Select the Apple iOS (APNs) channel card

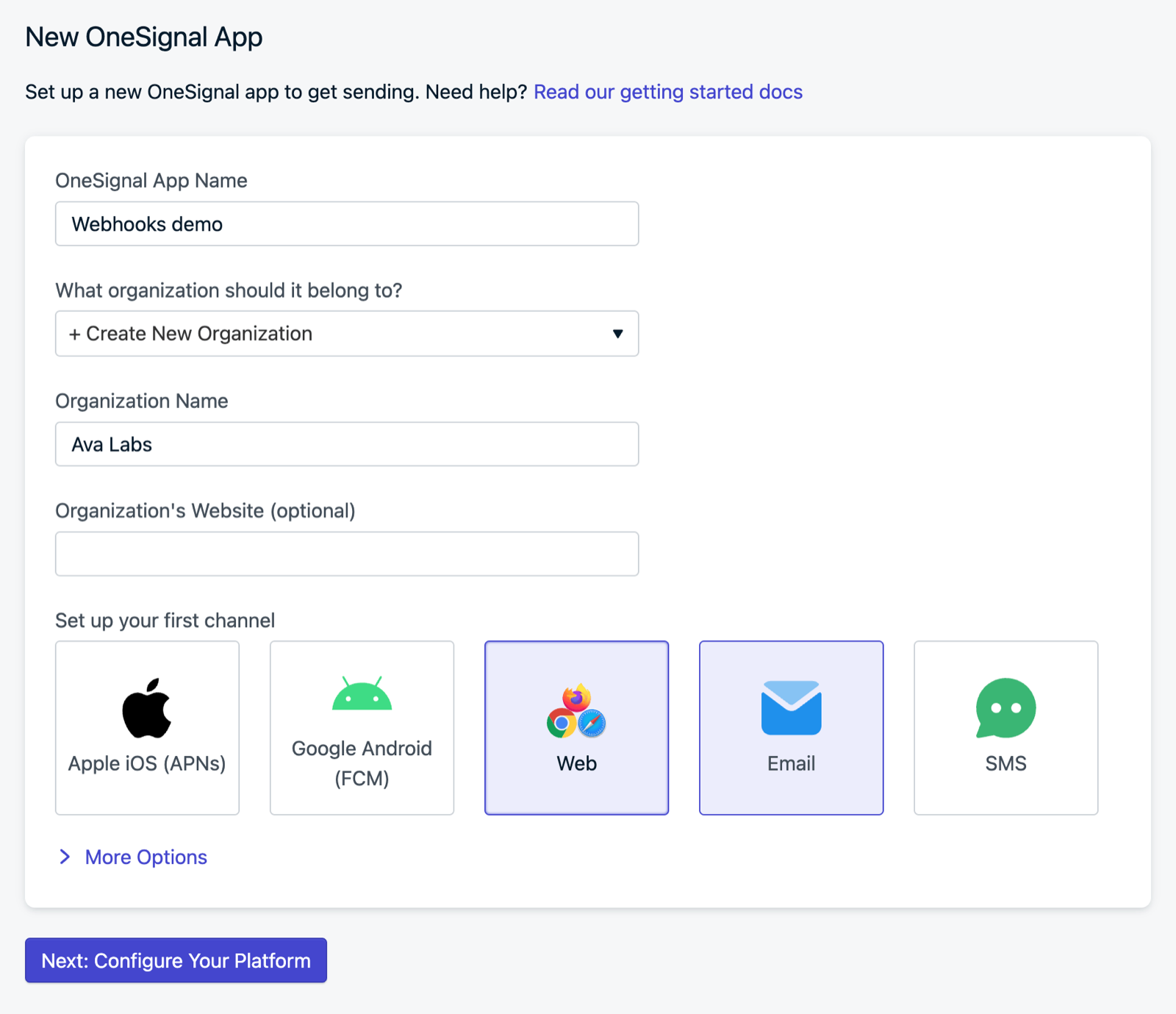pos(147,728)
